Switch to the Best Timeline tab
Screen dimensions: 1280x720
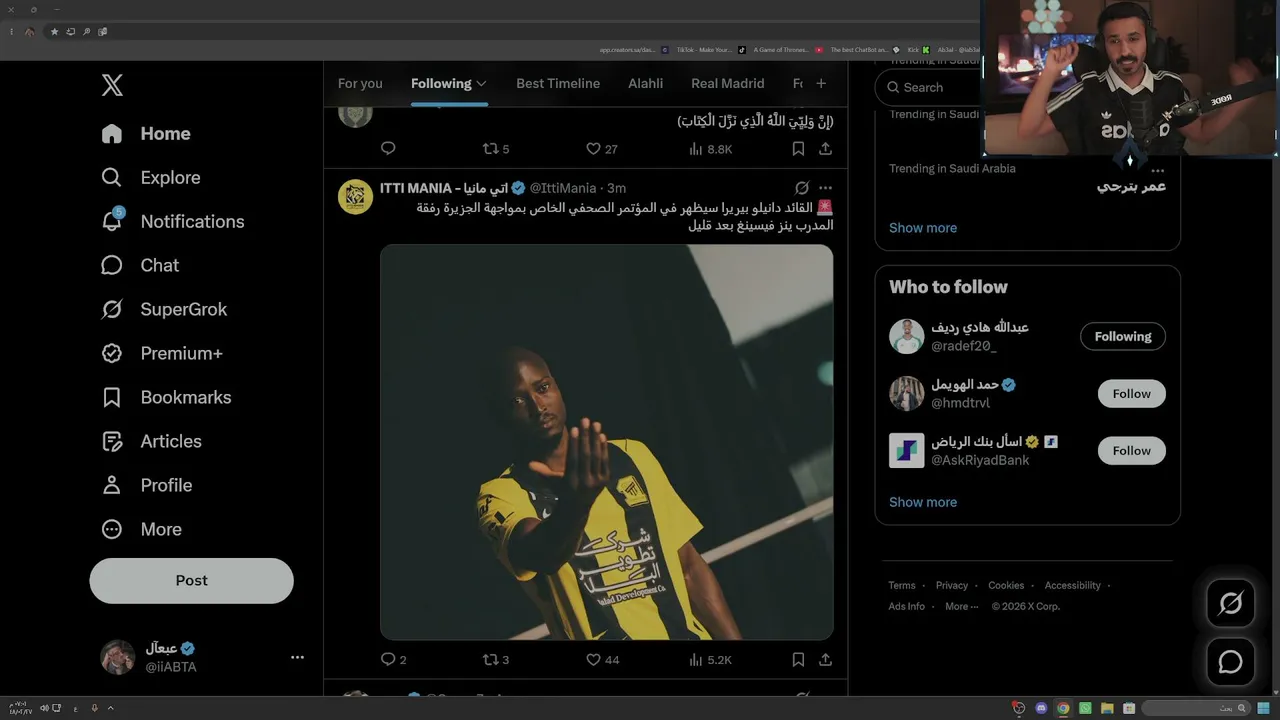pyautogui.click(x=558, y=84)
